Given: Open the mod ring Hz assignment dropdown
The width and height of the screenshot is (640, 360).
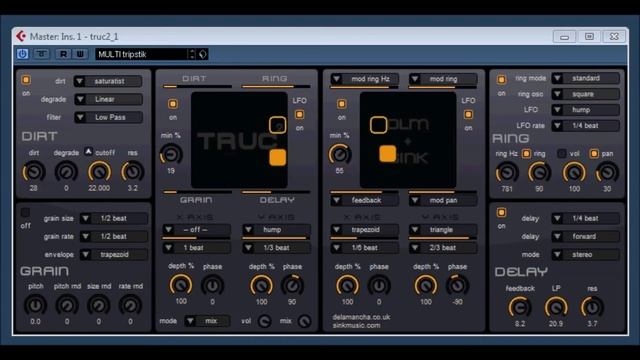Looking at the screenshot, I should (x=364, y=79).
